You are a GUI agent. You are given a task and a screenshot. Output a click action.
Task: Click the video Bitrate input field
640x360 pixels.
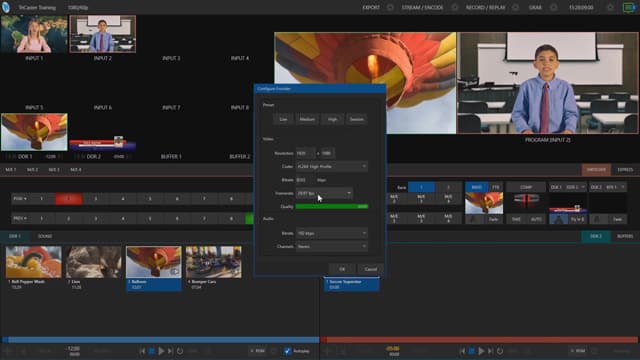[x=305, y=180]
